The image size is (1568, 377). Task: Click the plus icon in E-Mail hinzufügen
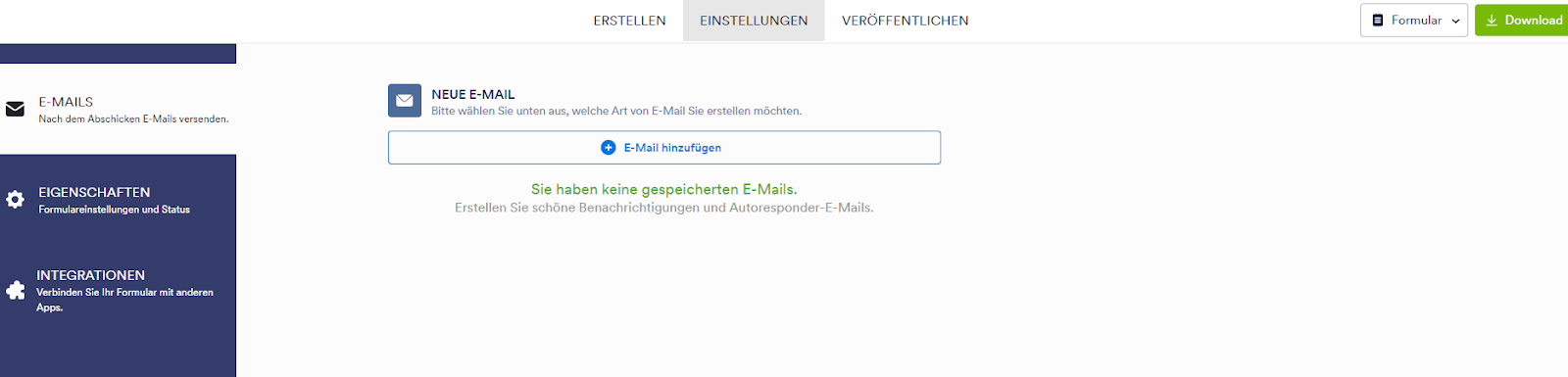click(608, 148)
